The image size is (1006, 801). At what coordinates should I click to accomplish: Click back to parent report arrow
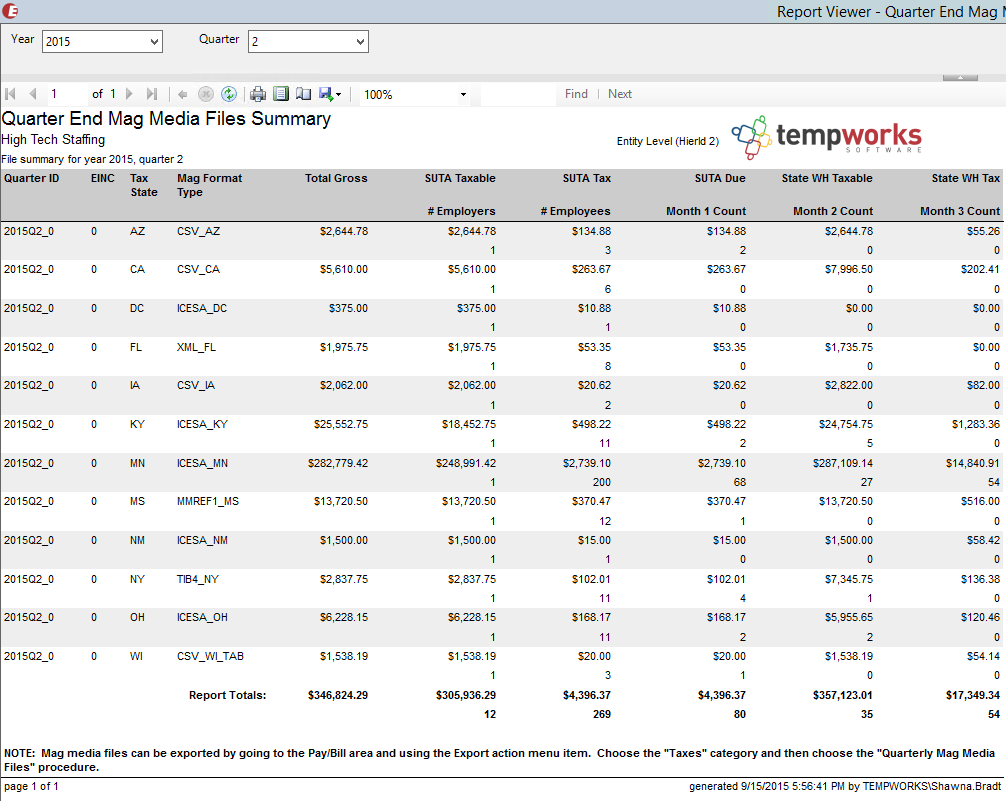coord(183,94)
